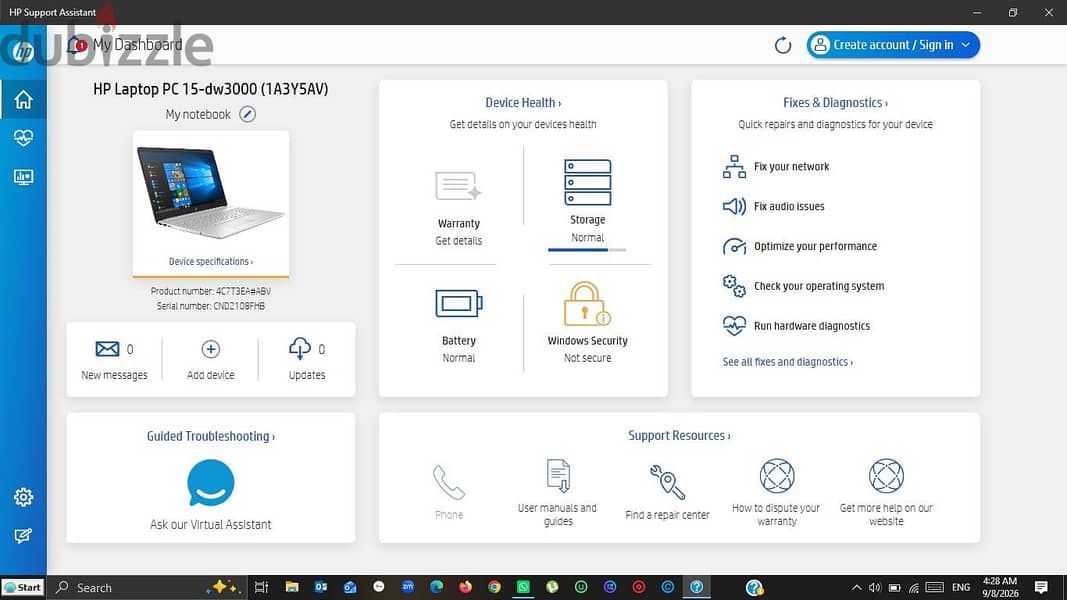
Task: Open the feedback icon in sidebar
Action: 23,536
